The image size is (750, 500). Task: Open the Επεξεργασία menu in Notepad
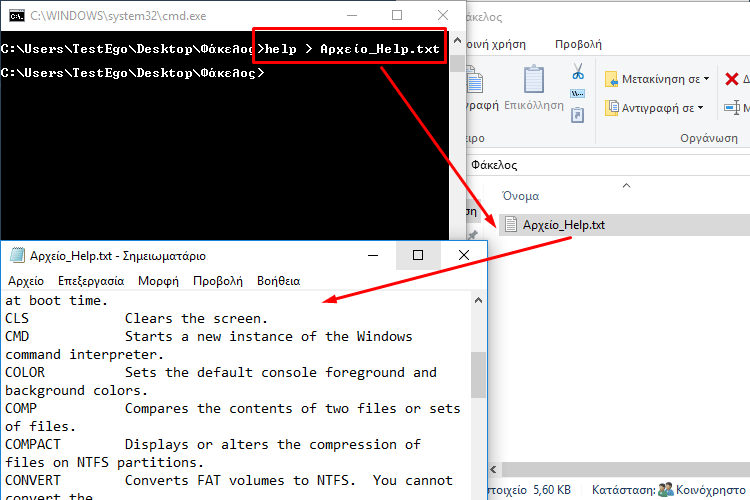pos(91,281)
